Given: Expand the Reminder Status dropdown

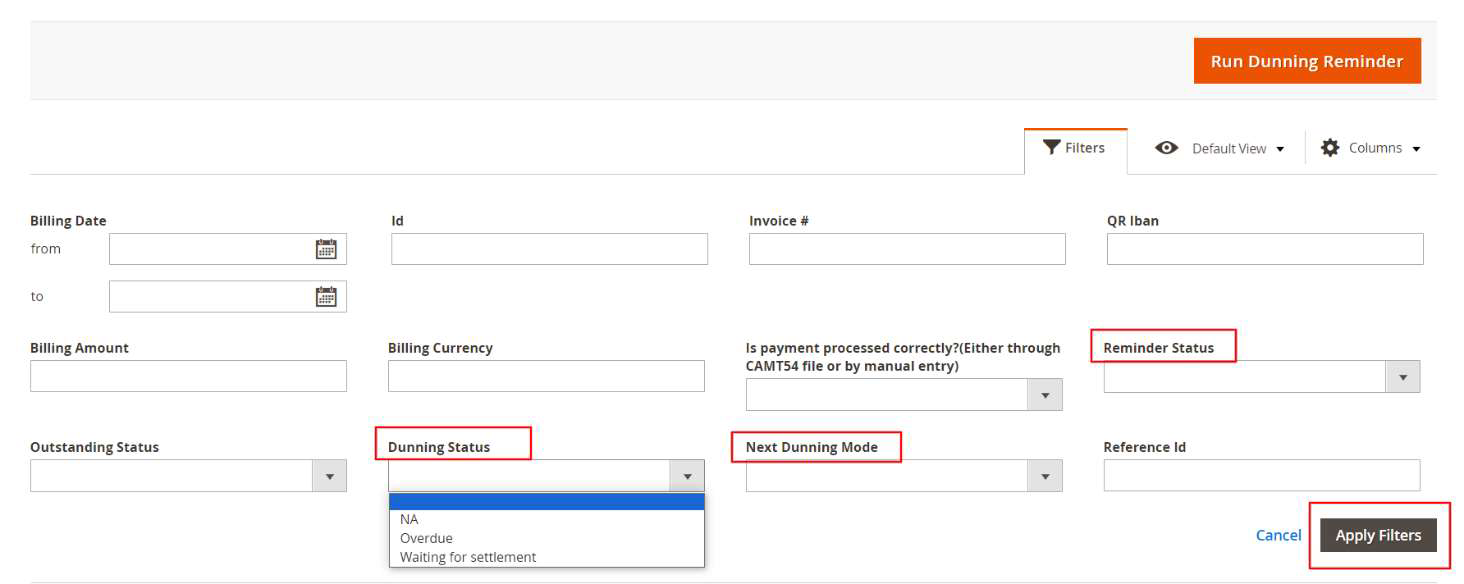Looking at the screenshot, I should coord(1402,377).
